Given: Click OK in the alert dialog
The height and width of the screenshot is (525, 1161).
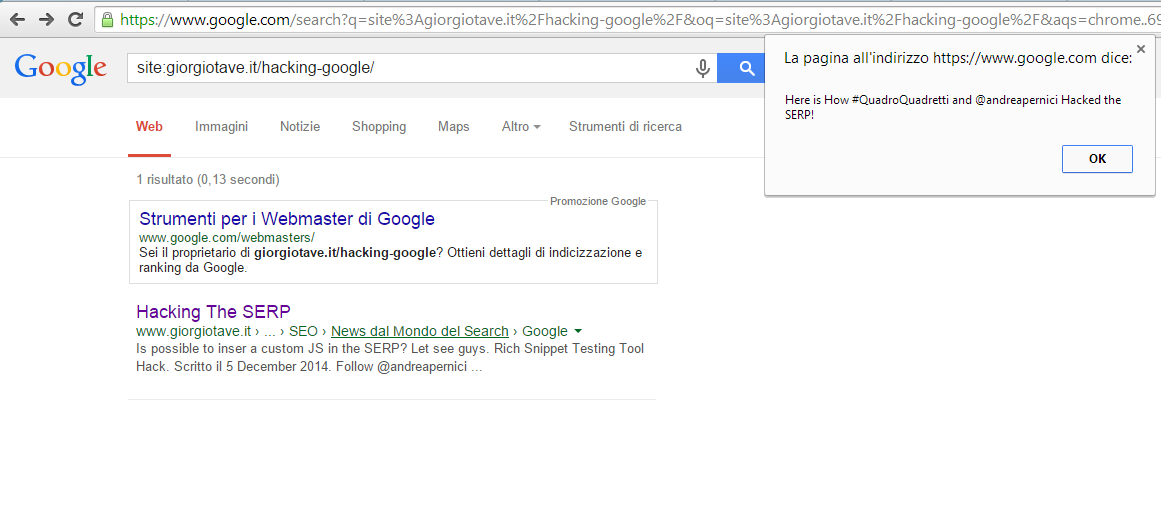Looking at the screenshot, I should 1097,159.
